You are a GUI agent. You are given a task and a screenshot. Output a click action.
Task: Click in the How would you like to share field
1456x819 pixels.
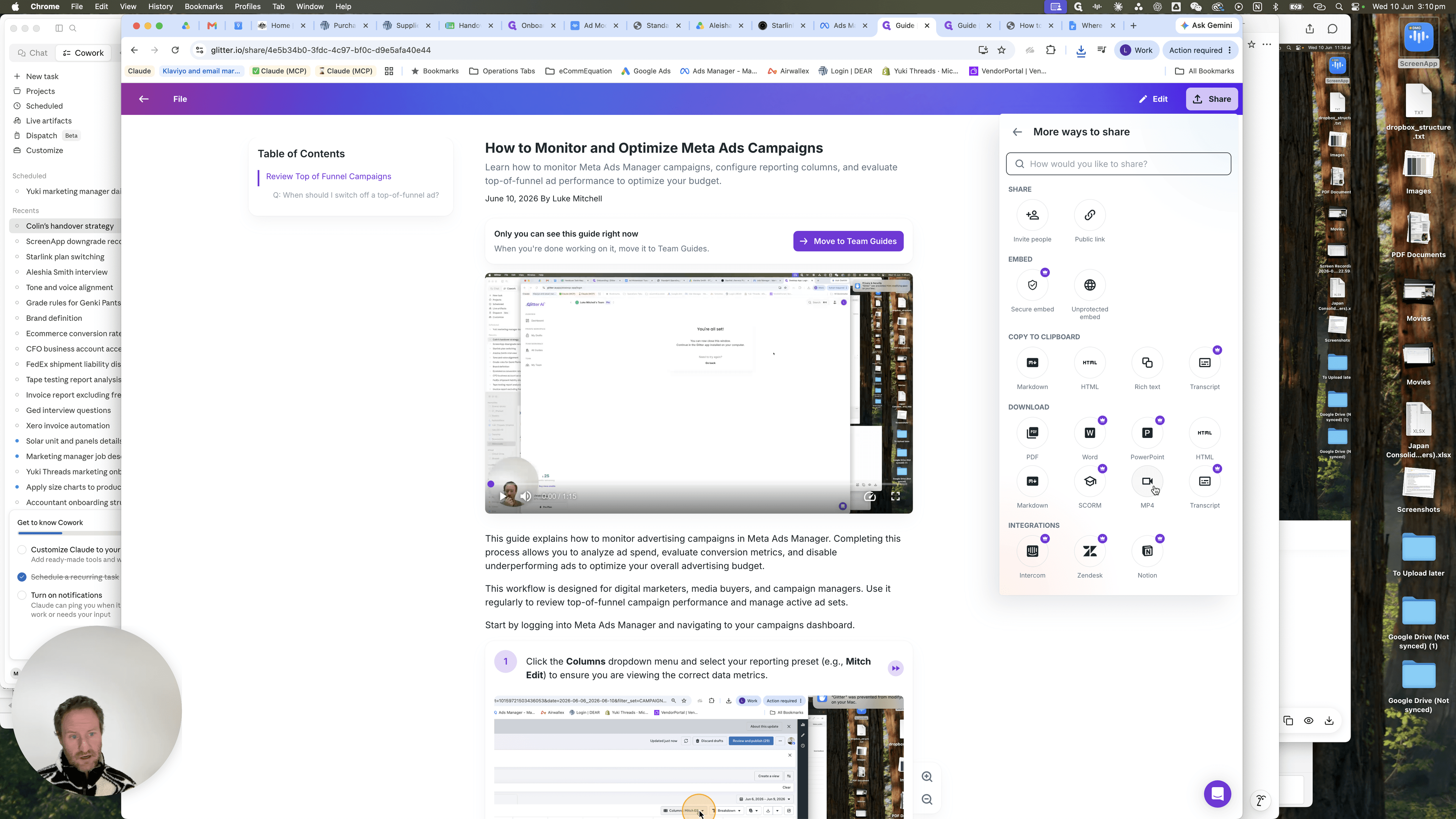click(1118, 165)
